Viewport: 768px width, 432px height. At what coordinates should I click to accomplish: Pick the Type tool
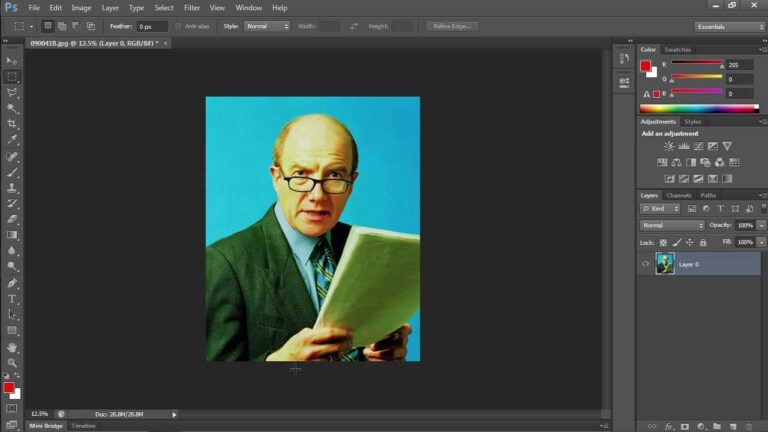(12, 299)
